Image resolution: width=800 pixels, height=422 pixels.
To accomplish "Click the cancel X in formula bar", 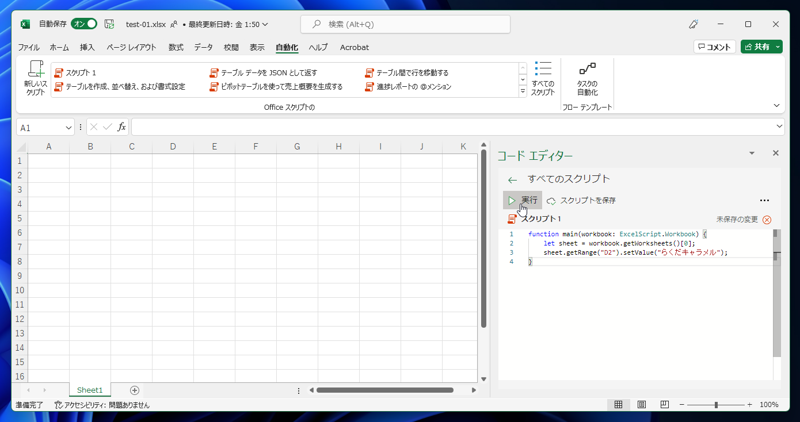I will click(x=93, y=127).
